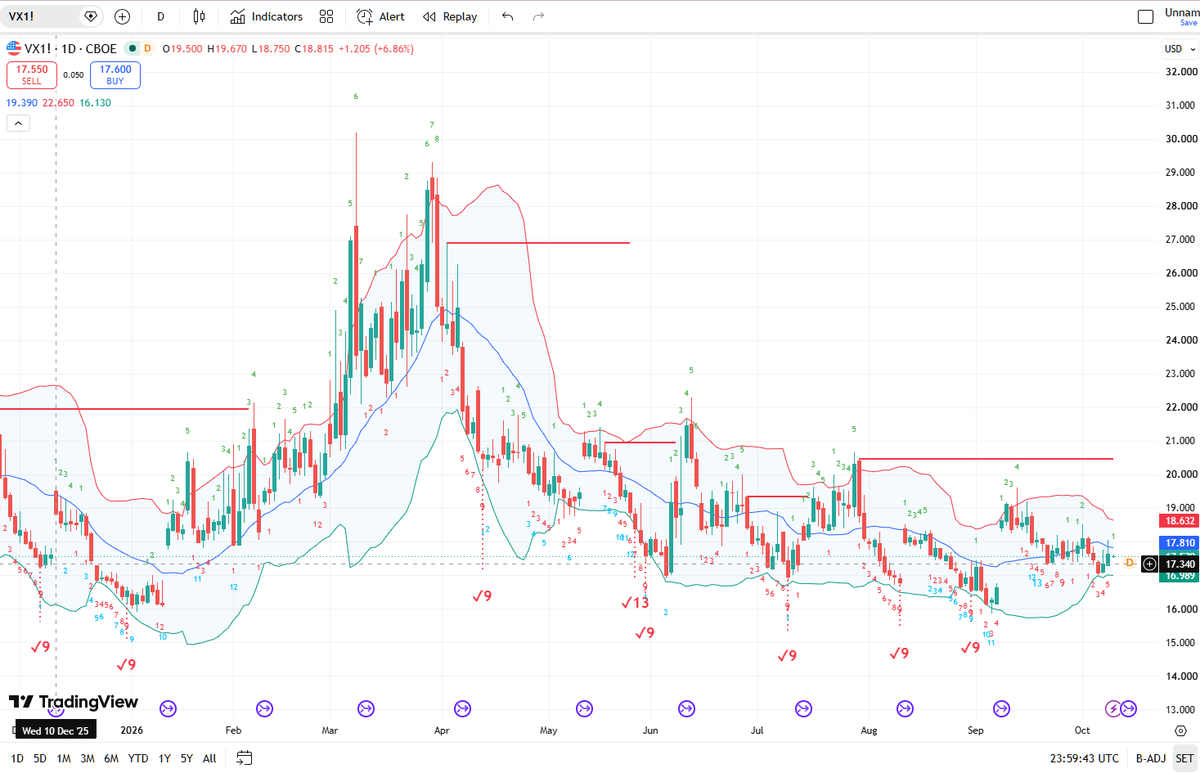Click the lightning event marker near Oct
The image size is (1200, 773).
[1114, 709]
